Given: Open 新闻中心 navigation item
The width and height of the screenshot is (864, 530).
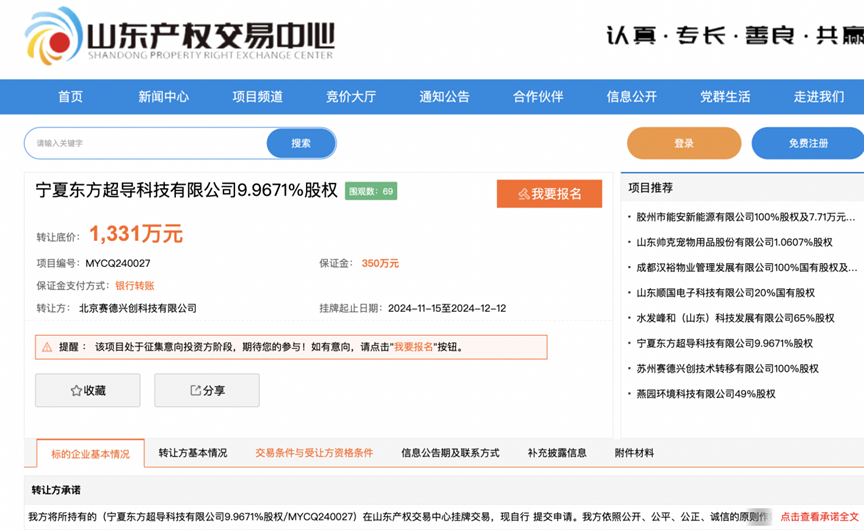Looking at the screenshot, I should click(x=164, y=97).
